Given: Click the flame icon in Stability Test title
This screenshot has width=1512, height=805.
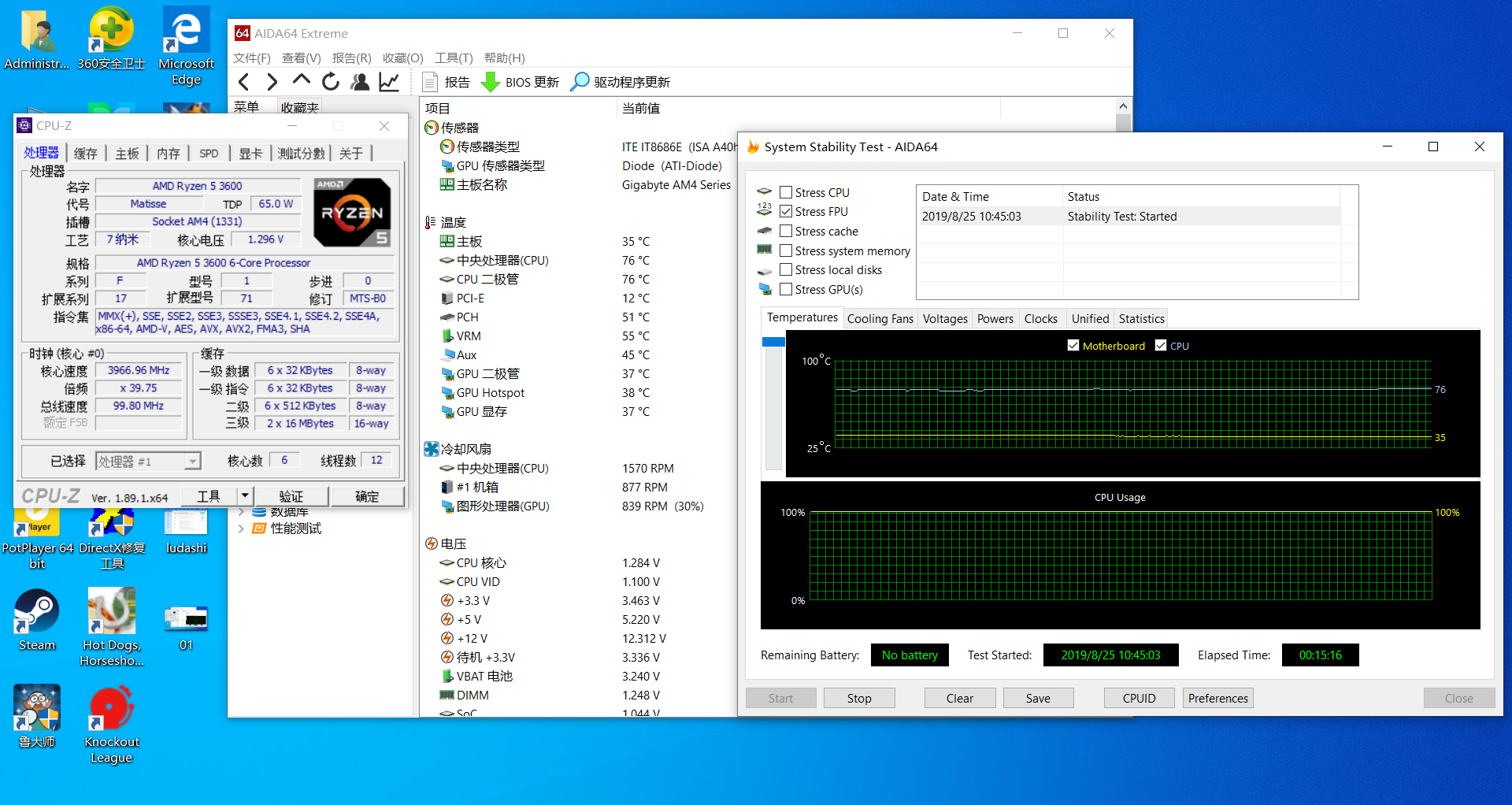Looking at the screenshot, I should coord(753,147).
